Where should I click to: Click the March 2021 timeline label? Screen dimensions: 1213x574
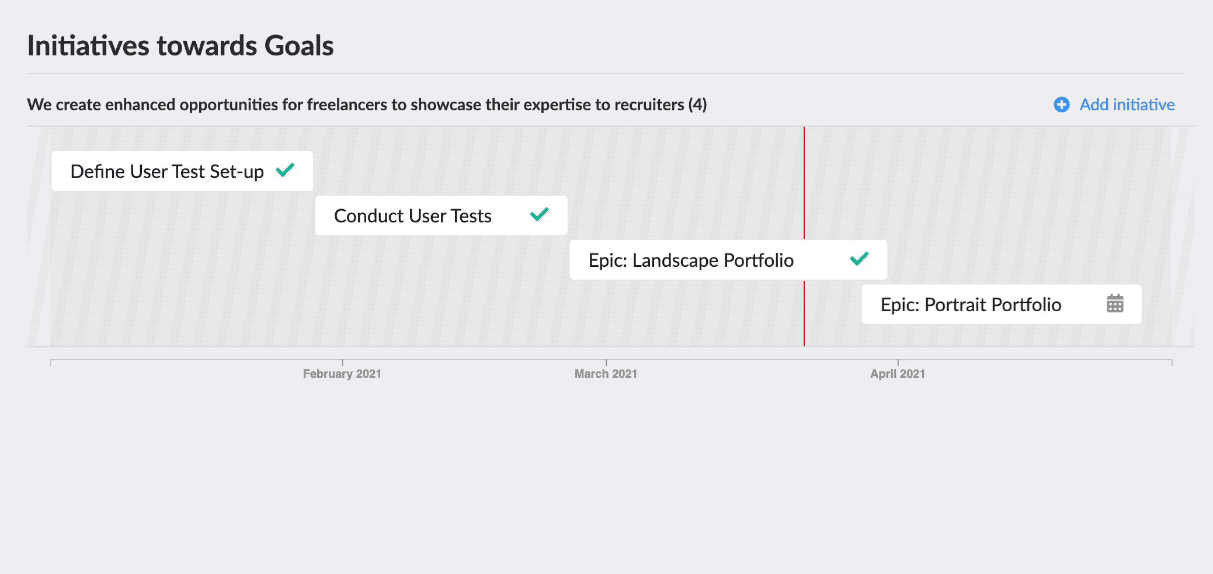606,374
